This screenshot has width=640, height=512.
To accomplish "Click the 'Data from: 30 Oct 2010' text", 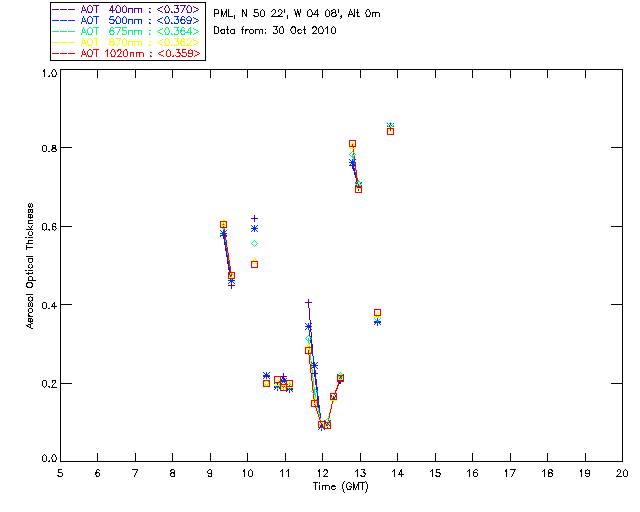I will 275,31.
